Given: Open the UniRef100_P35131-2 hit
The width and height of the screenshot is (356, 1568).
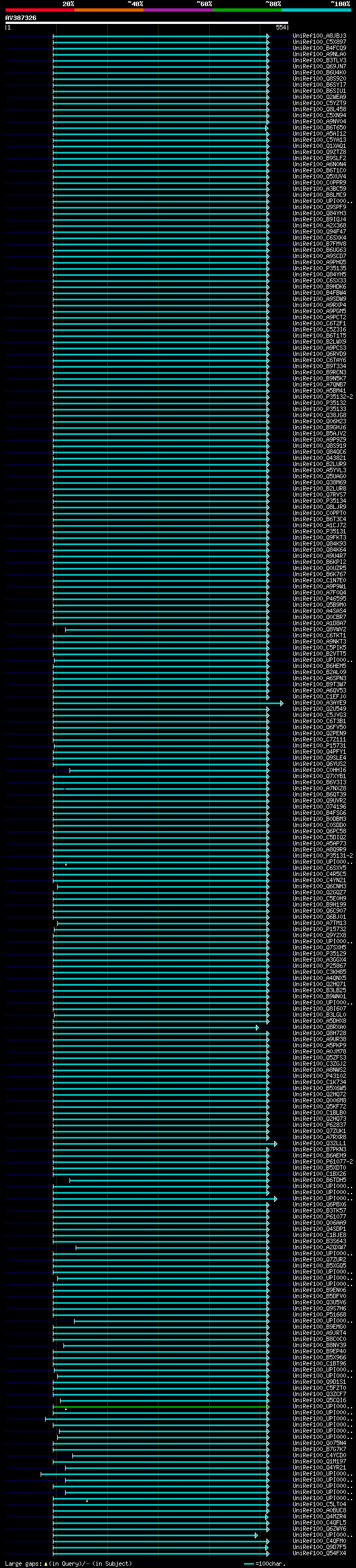Looking at the screenshot, I should (323, 856).
